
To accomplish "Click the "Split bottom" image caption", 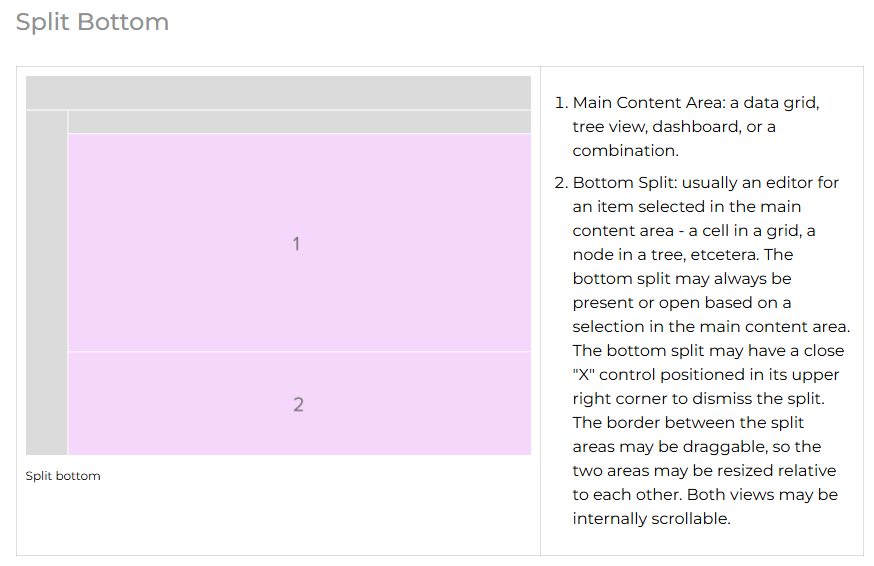I will (x=63, y=476).
